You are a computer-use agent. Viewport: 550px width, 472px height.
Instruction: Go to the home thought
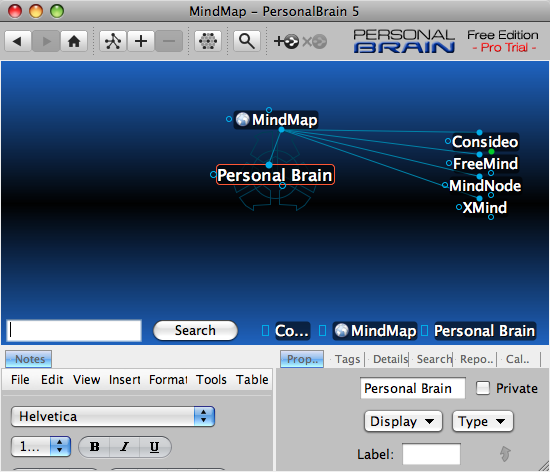(x=74, y=41)
